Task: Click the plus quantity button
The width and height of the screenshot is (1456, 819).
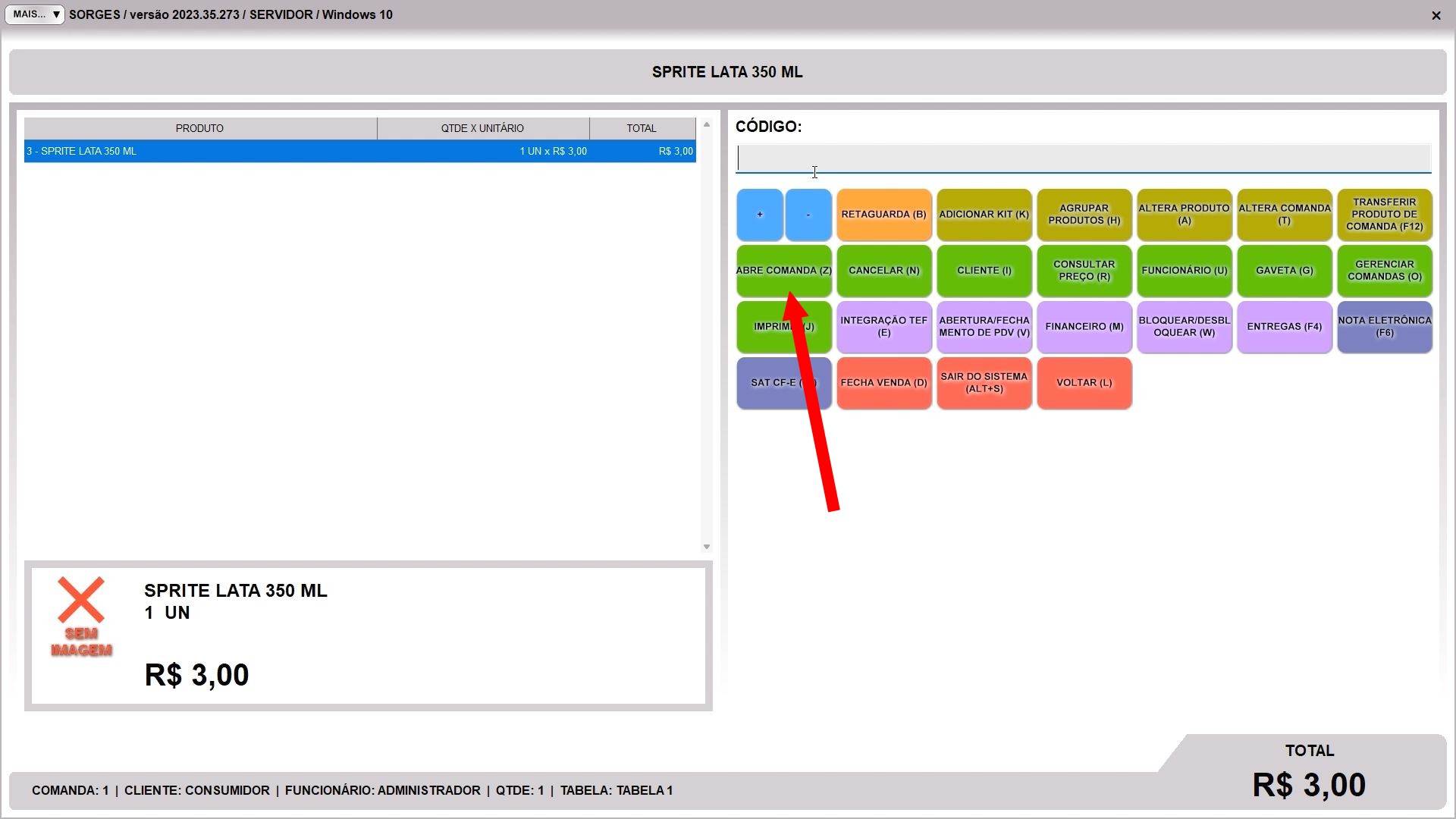Action: 759,215
